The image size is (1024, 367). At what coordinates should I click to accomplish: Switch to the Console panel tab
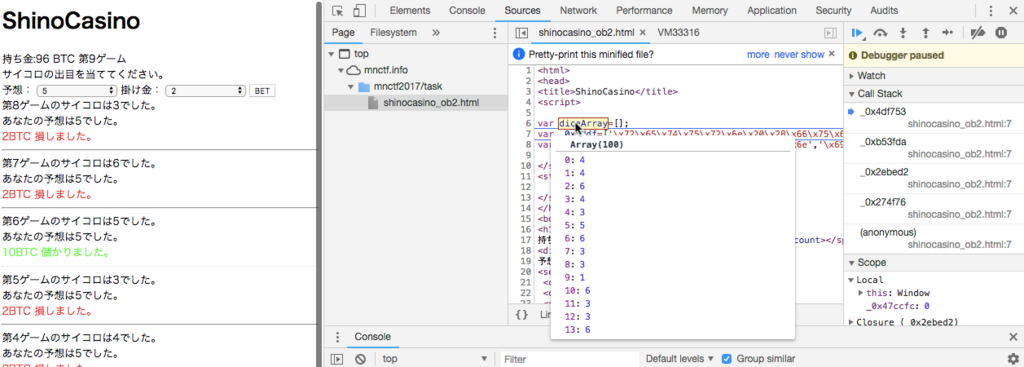click(x=467, y=10)
